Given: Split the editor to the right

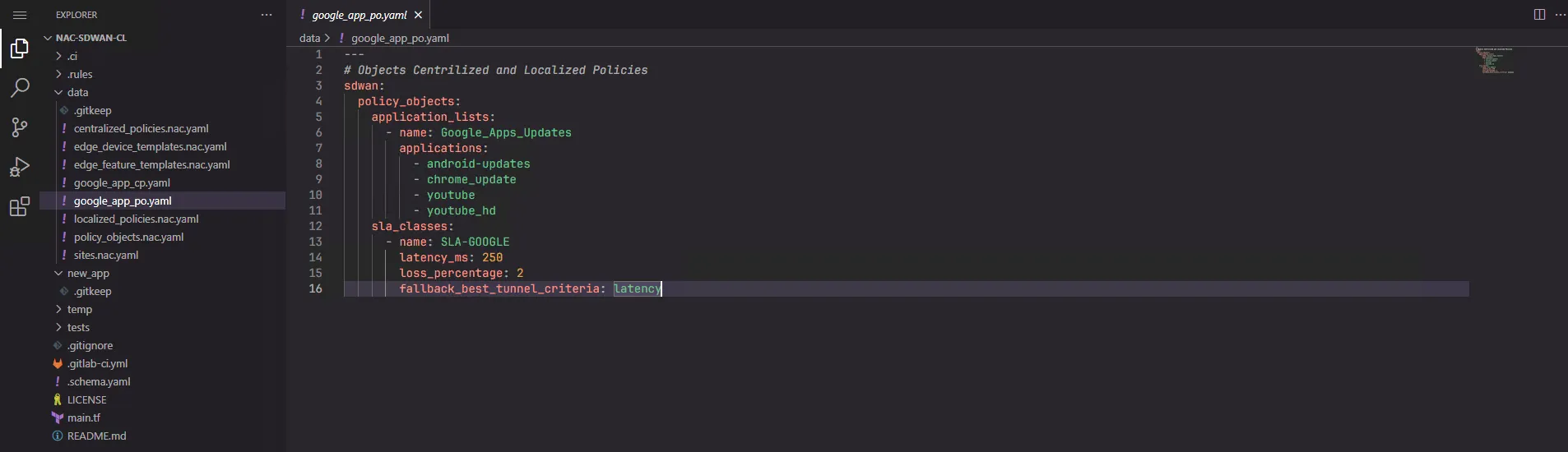Looking at the screenshot, I should click(x=1539, y=15).
